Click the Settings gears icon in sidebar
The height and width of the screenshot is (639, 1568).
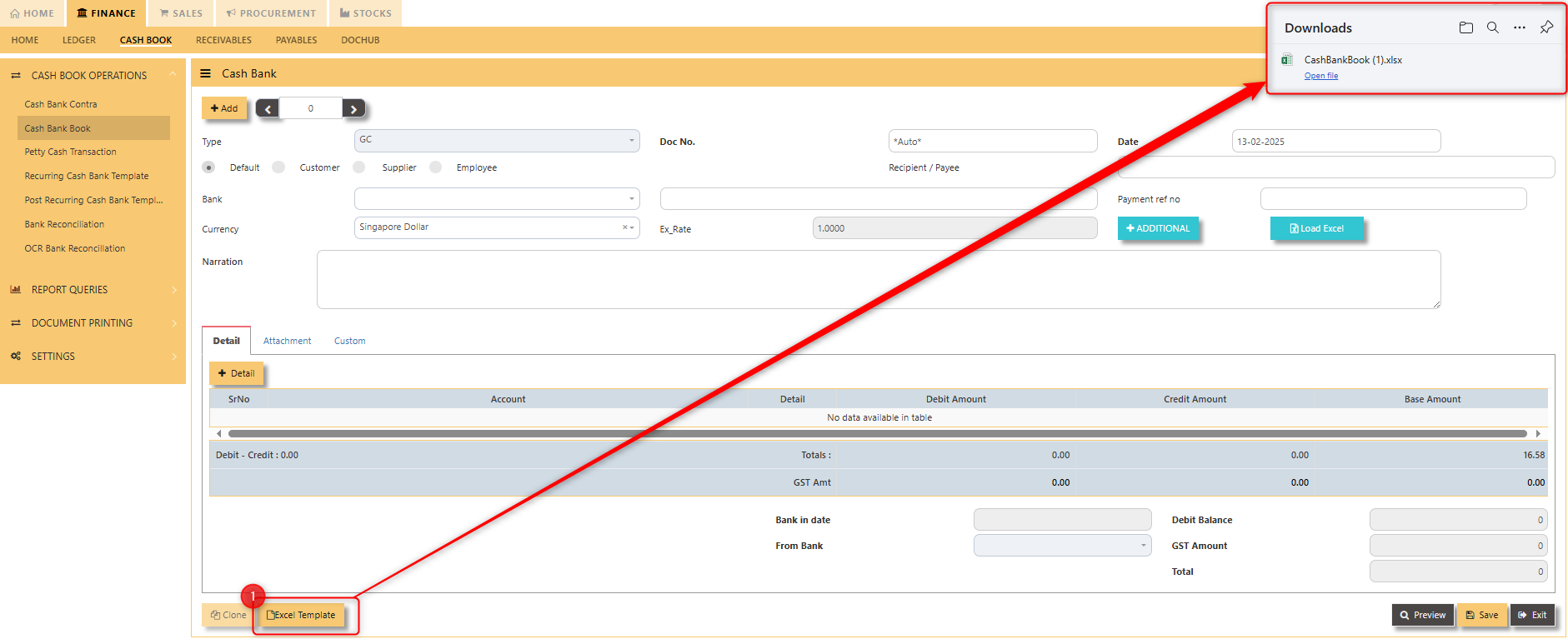pyautogui.click(x=15, y=356)
